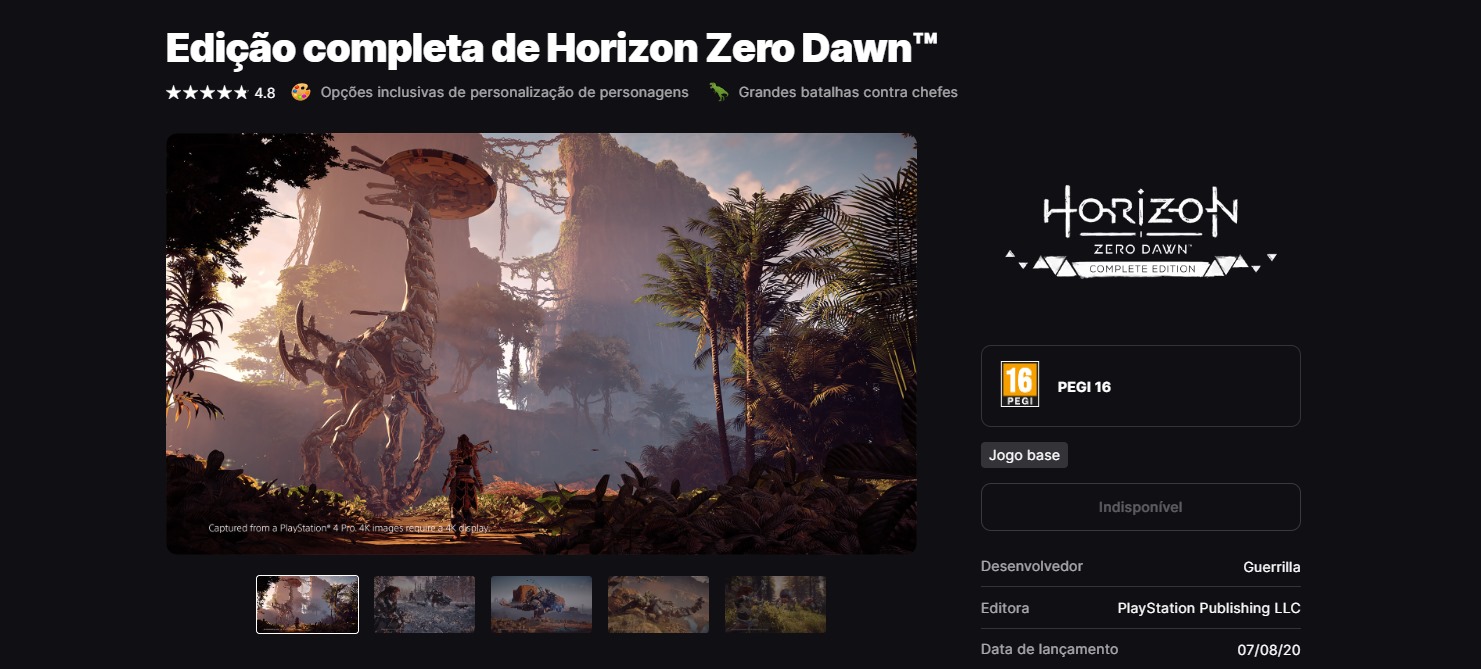The height and width of the screenshot is (669, 1481).
Task: Click the five-star rating icons
Action: click(x=207, y=92)
